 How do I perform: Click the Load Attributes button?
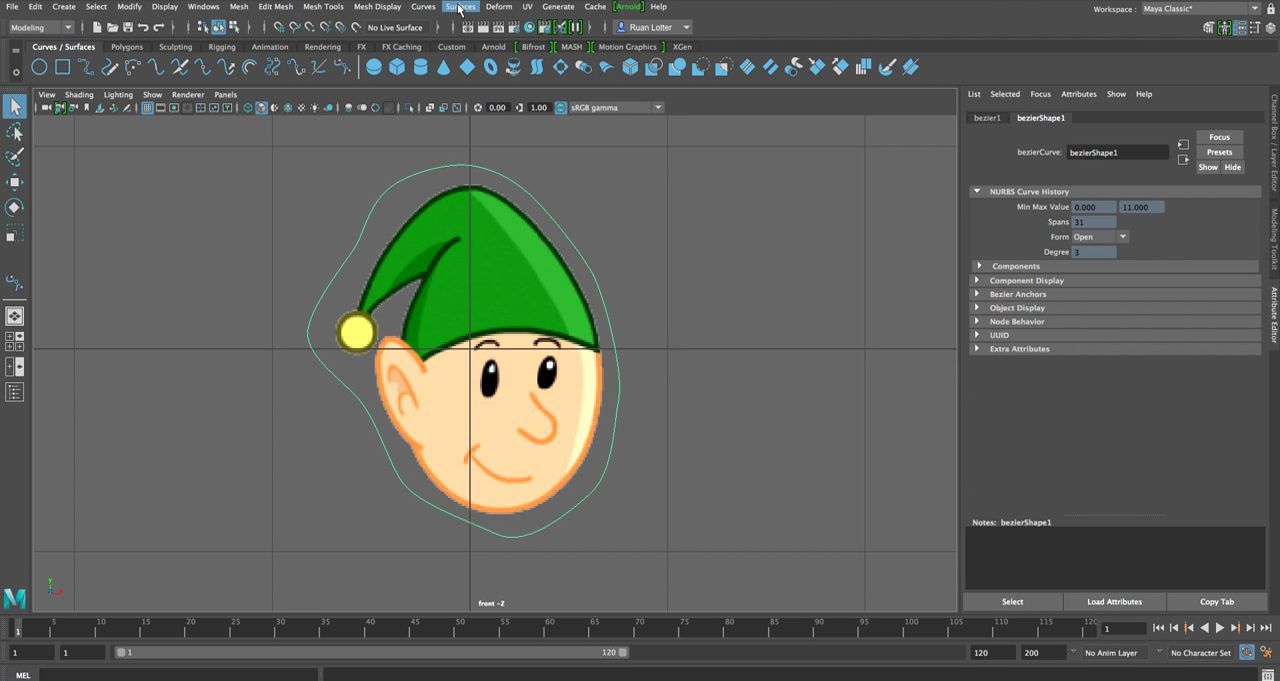pyautogui.click(x=1114, y=602)
